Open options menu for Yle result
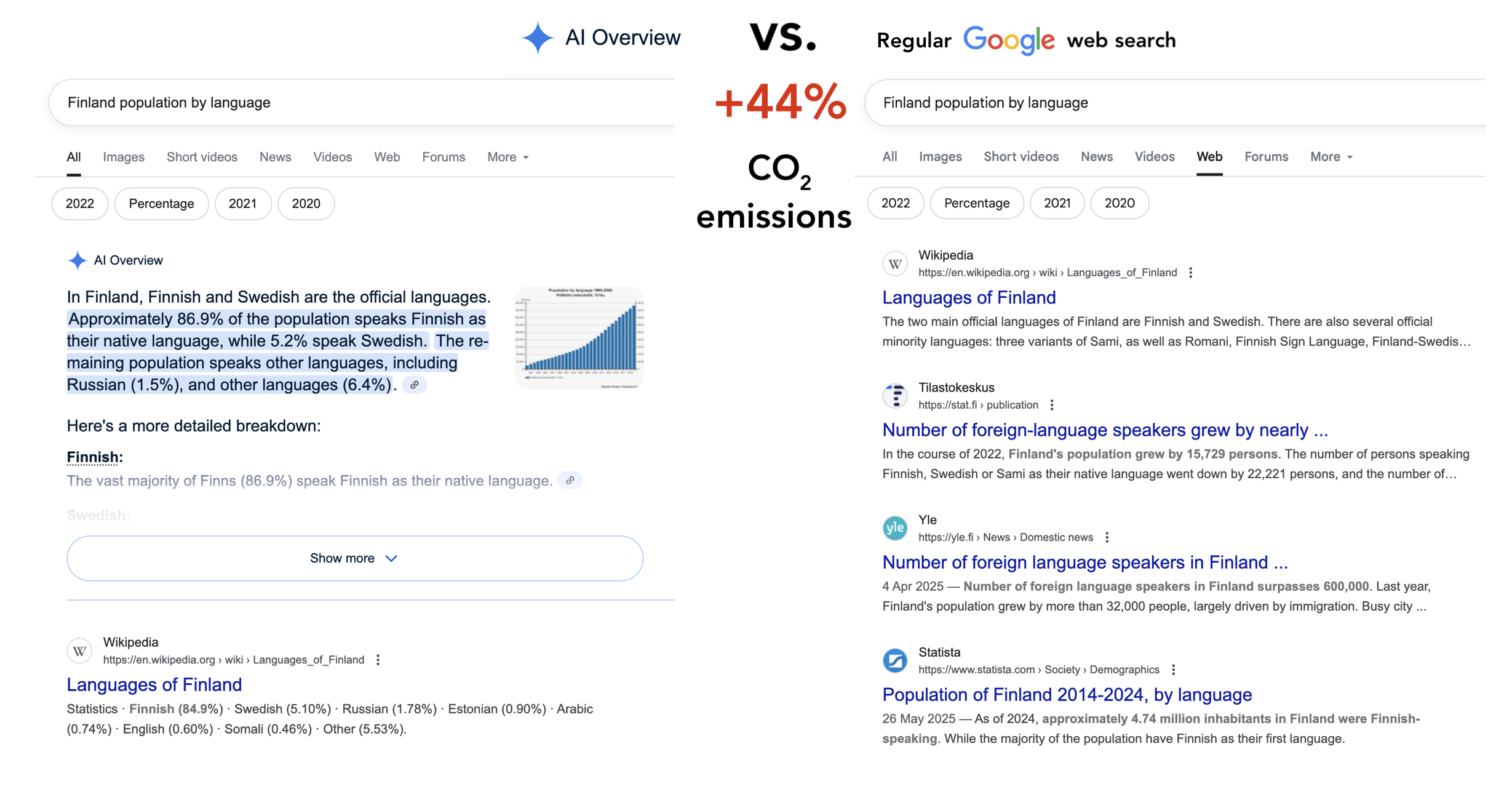 [1107, 537]
